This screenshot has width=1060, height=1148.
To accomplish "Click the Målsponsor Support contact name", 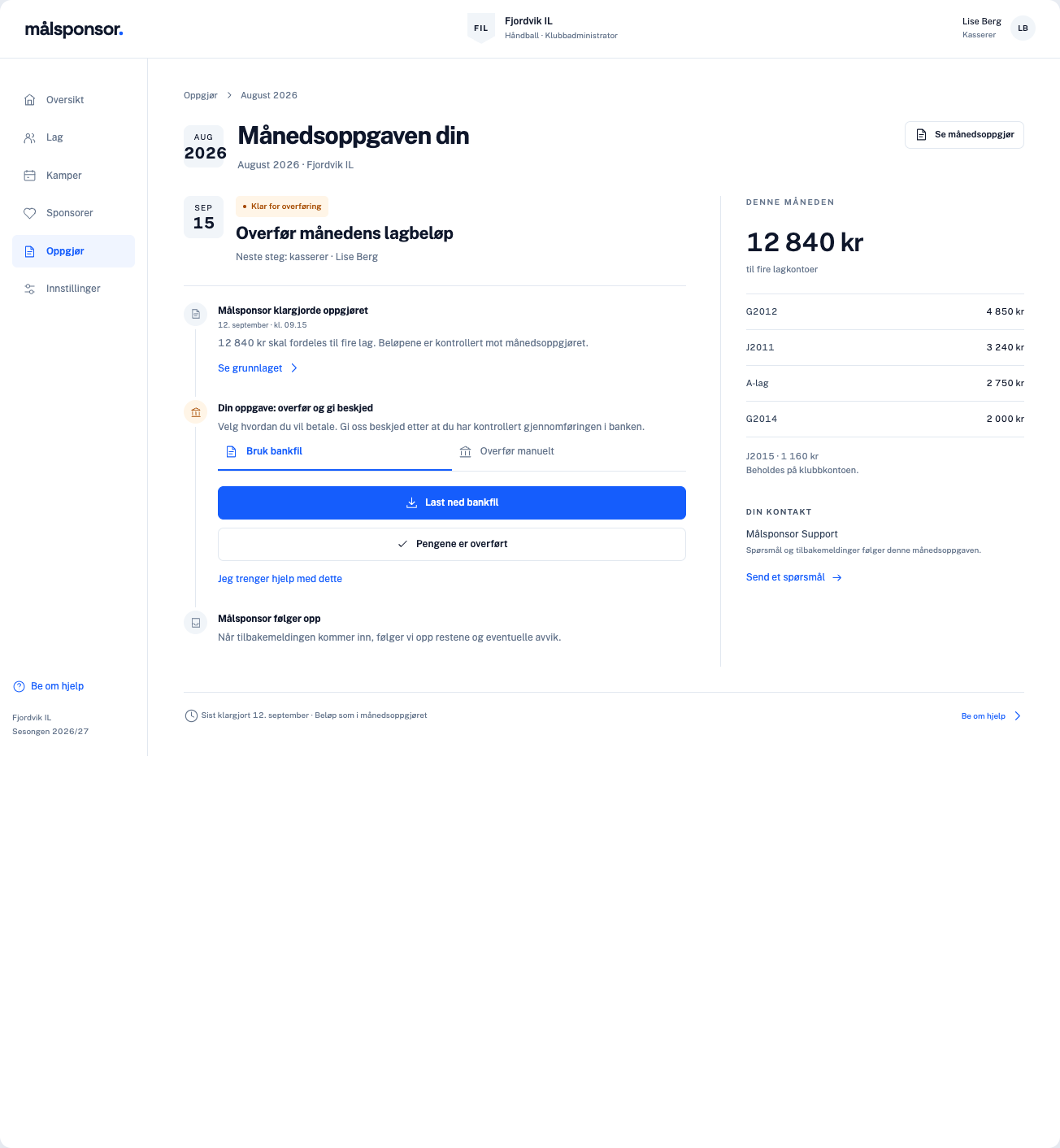I will click(x=792, y=534).
